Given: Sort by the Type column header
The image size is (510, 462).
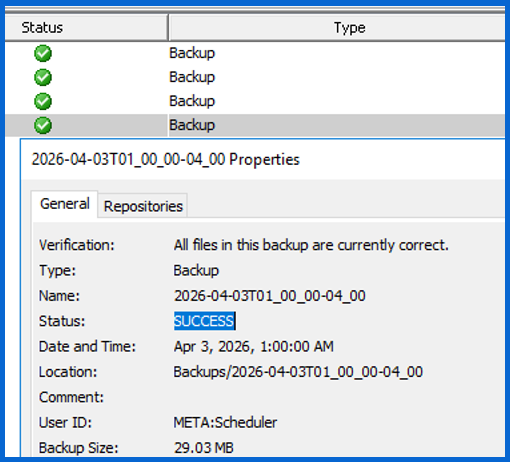Looking at the screenshot, I should click(337, 28).
